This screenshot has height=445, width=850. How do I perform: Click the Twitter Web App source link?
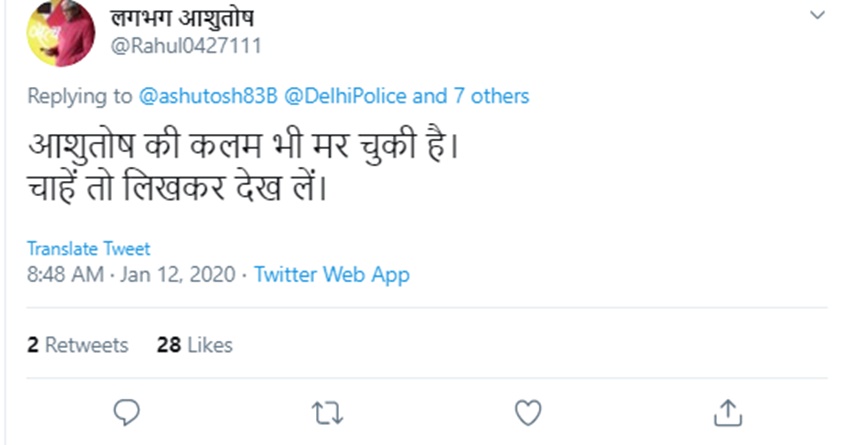pyautogui.click(x=332, y=274)
